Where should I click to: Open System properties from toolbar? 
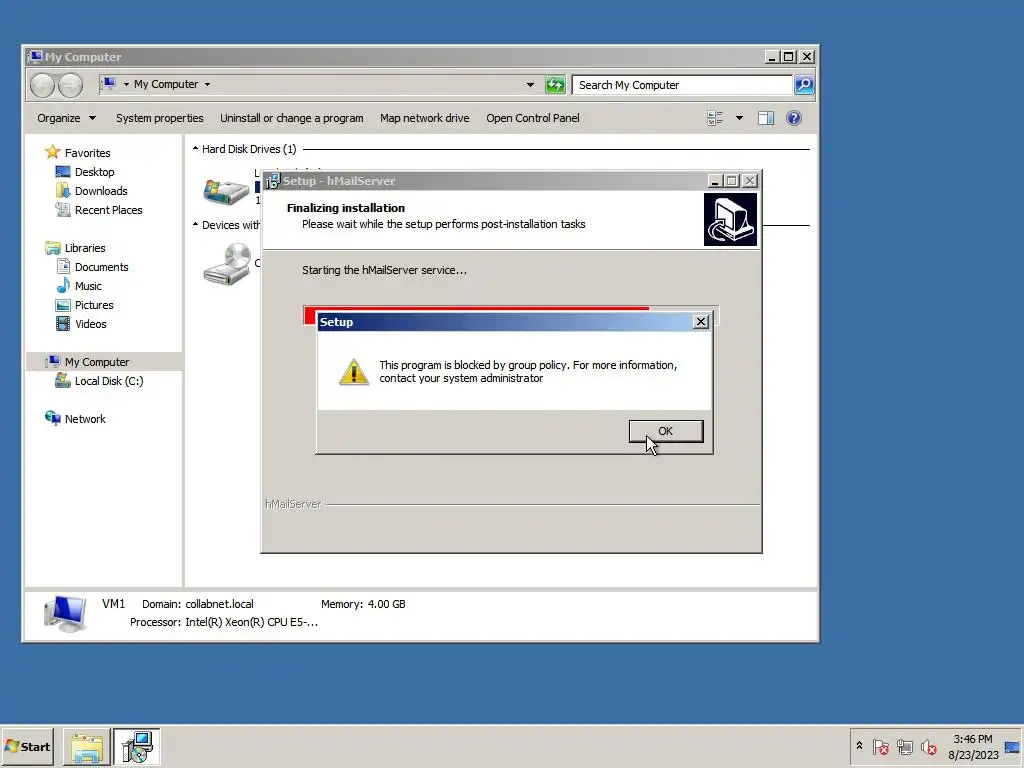click(x=159, y=118)
